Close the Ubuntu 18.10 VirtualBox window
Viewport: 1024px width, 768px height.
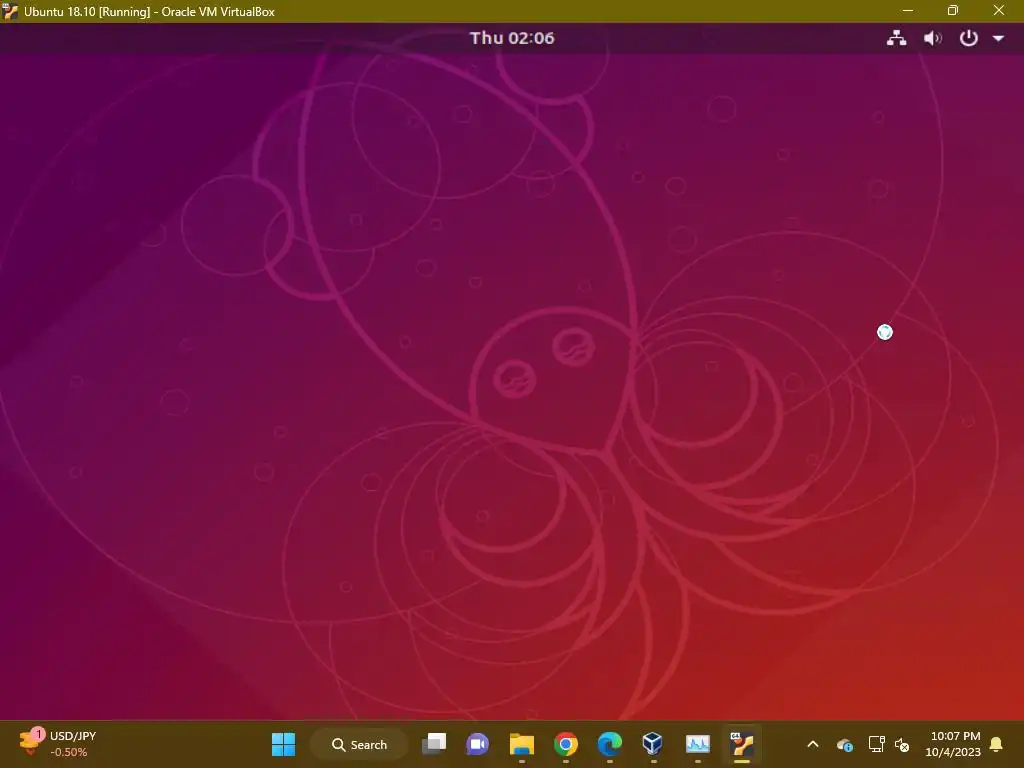[999, 10]
